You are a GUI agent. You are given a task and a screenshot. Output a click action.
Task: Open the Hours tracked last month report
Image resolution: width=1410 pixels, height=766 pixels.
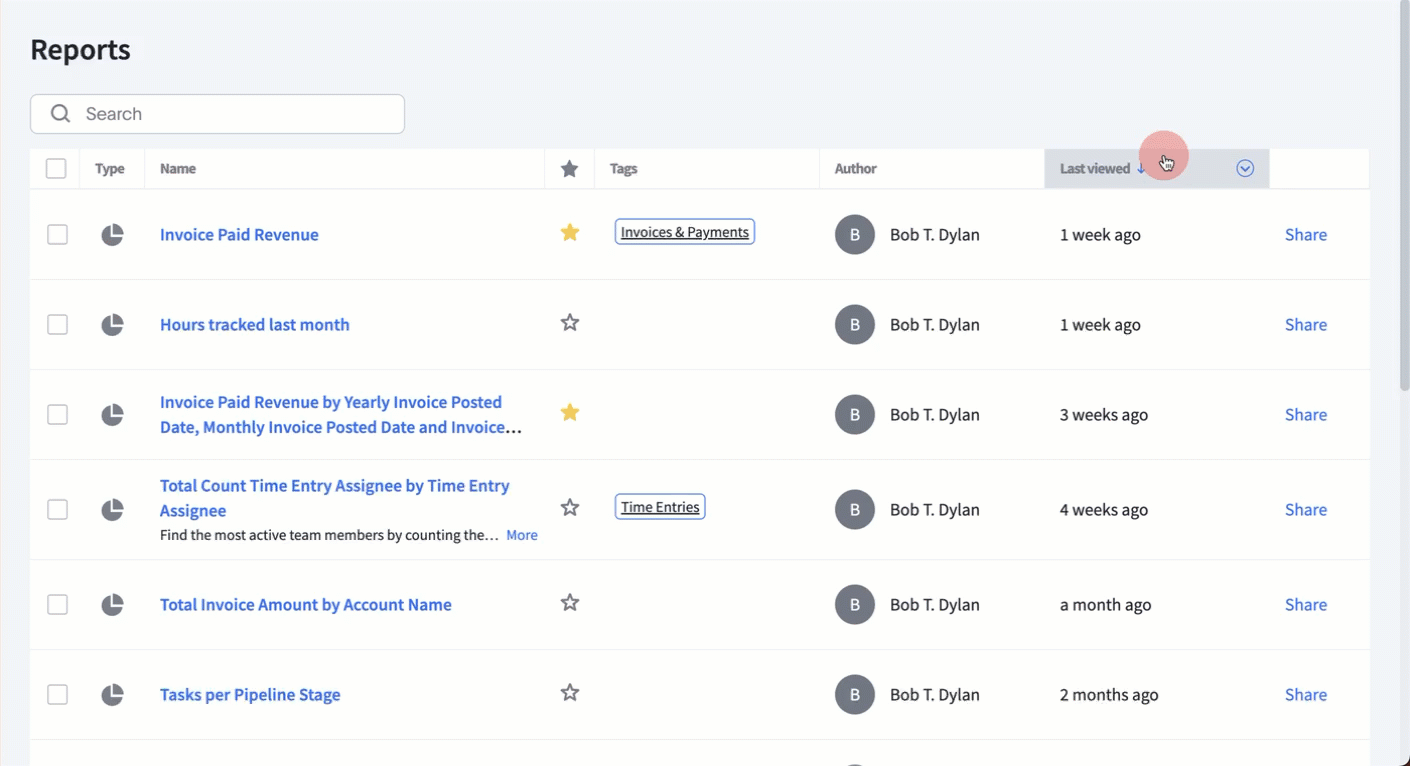pyautogui.click(x=255, y=325)
